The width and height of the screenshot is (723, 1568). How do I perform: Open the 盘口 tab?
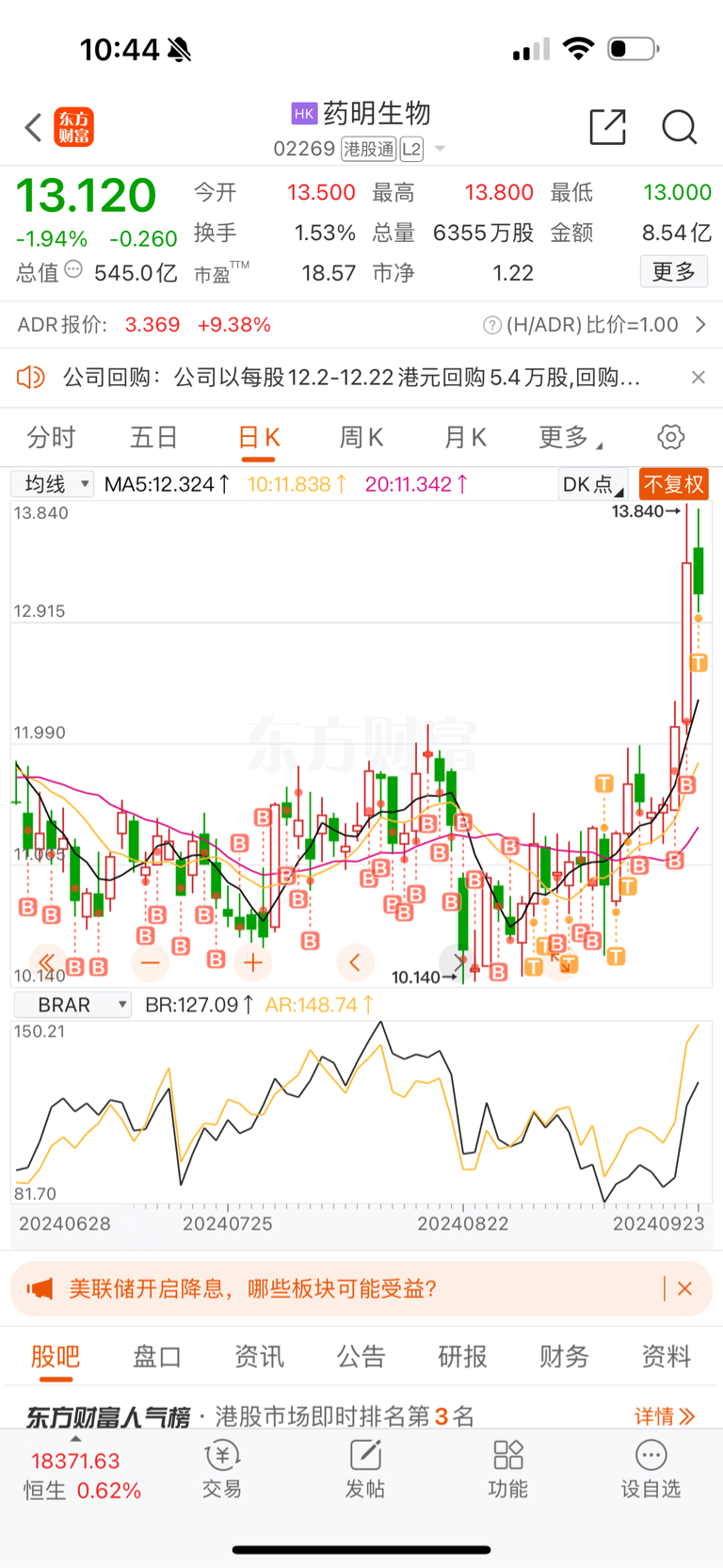pyautogui.click(x=157, y=1356)
